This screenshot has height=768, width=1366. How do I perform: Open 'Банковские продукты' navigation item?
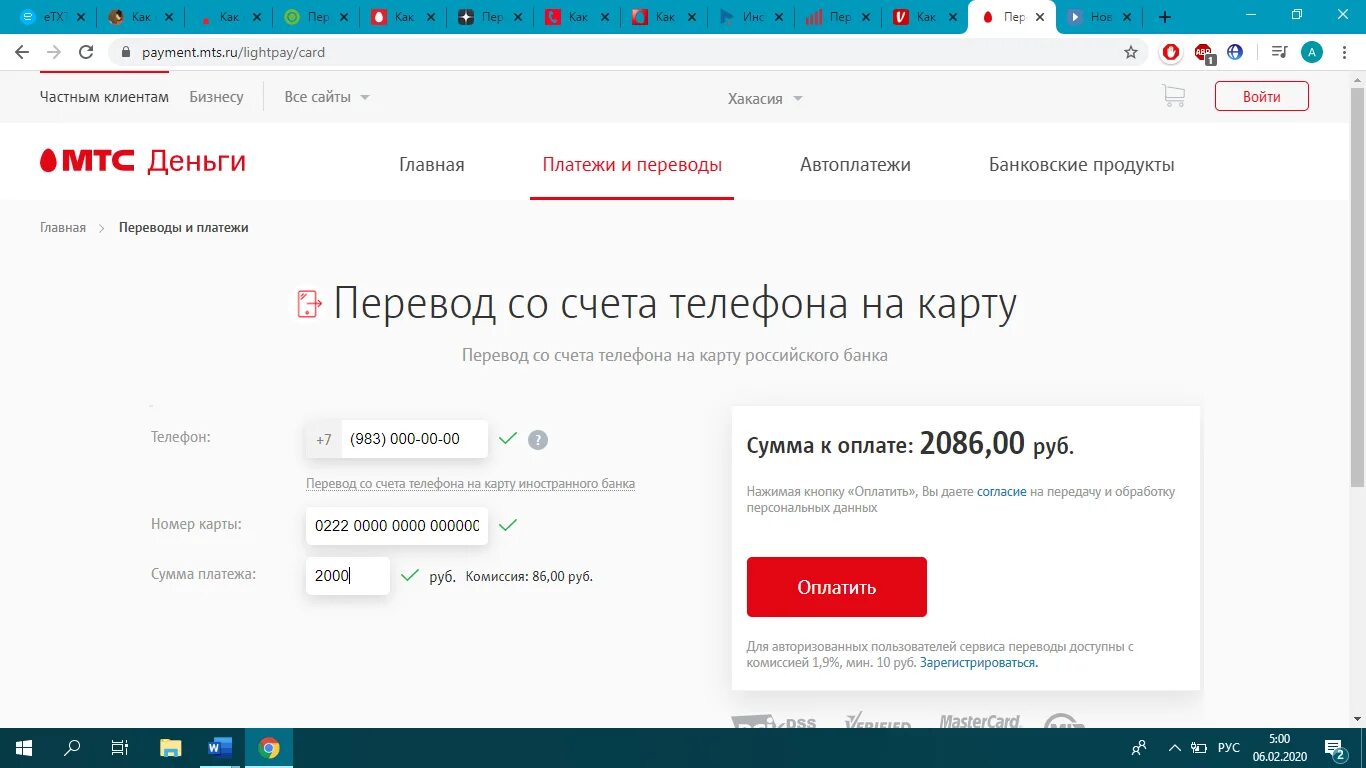click(1082, 165)
